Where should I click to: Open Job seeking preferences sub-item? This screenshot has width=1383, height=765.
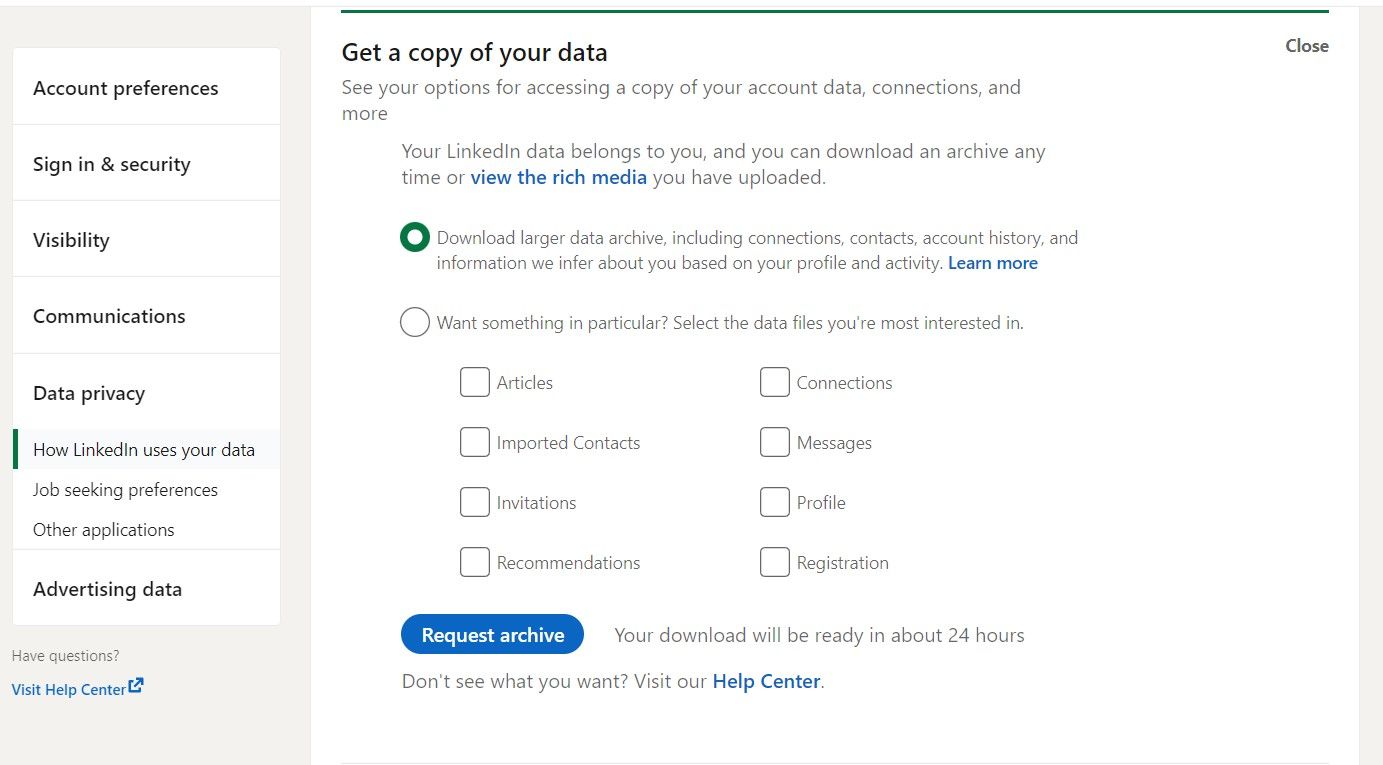click(125, 490)
